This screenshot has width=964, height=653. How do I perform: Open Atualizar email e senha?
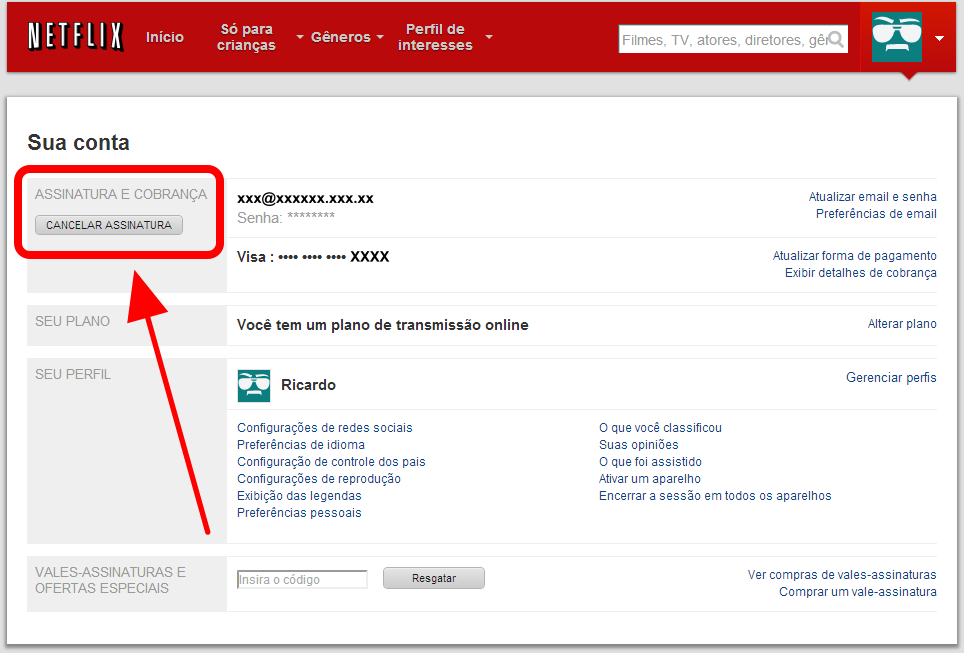tap(872, 197)
